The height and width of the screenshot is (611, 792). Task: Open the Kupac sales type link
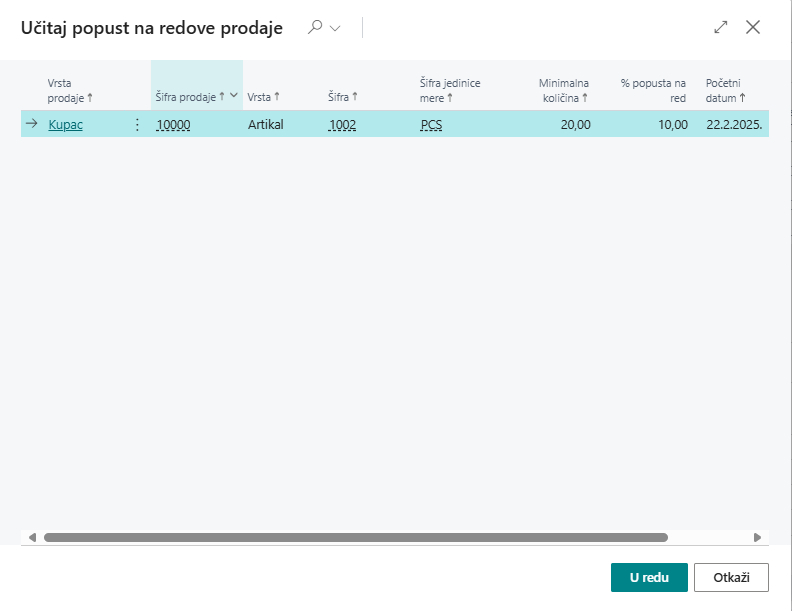(66, 125)
